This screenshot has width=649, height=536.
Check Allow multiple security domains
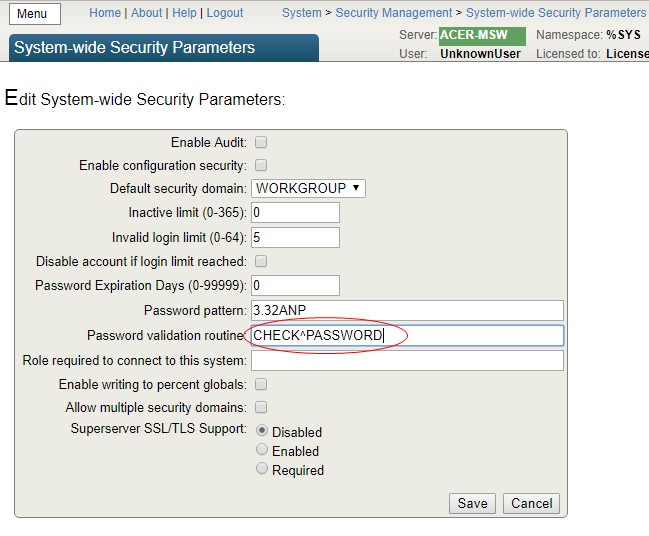coord(261,407)
